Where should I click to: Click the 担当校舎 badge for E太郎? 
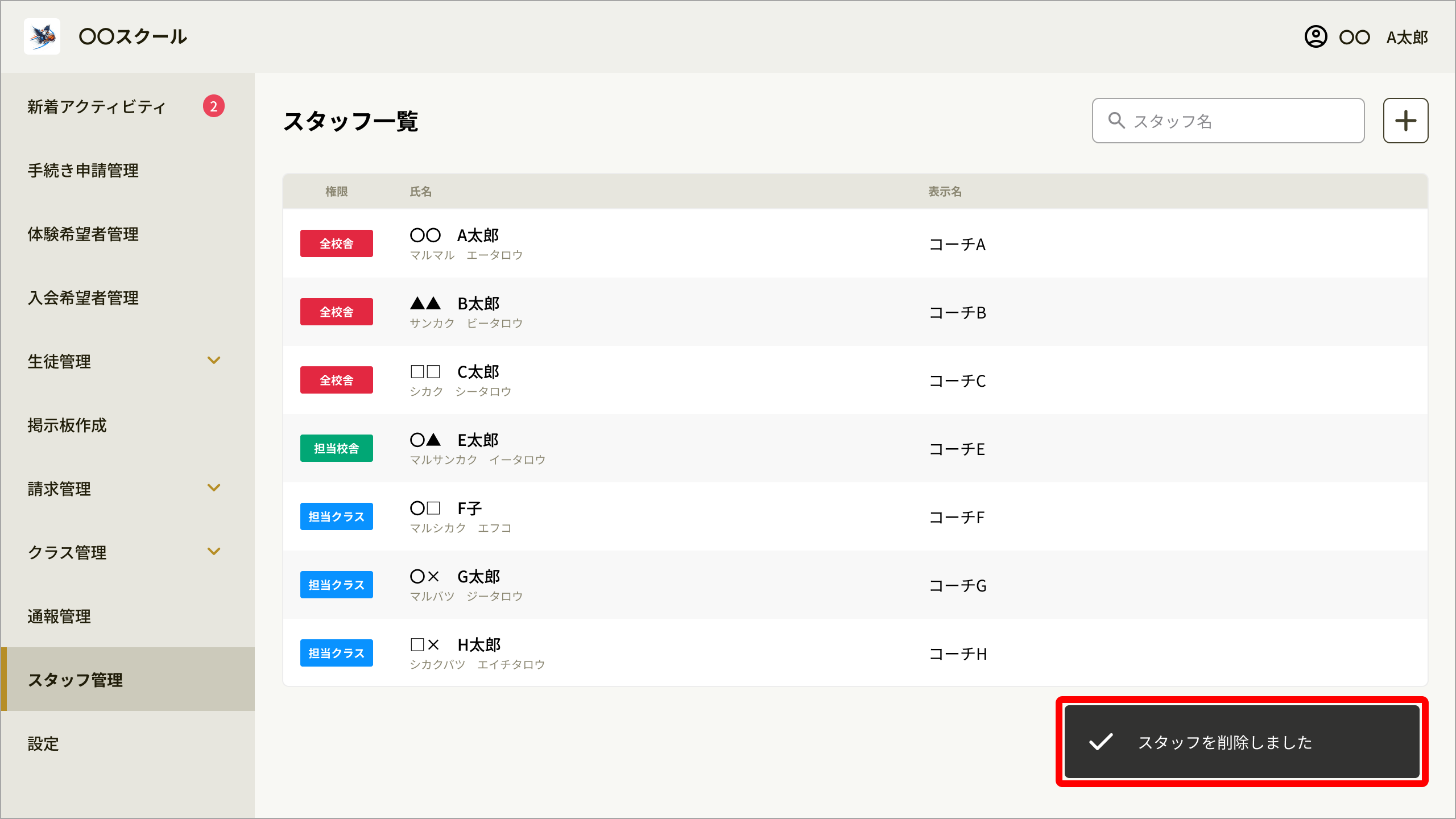tap(337, 448)
